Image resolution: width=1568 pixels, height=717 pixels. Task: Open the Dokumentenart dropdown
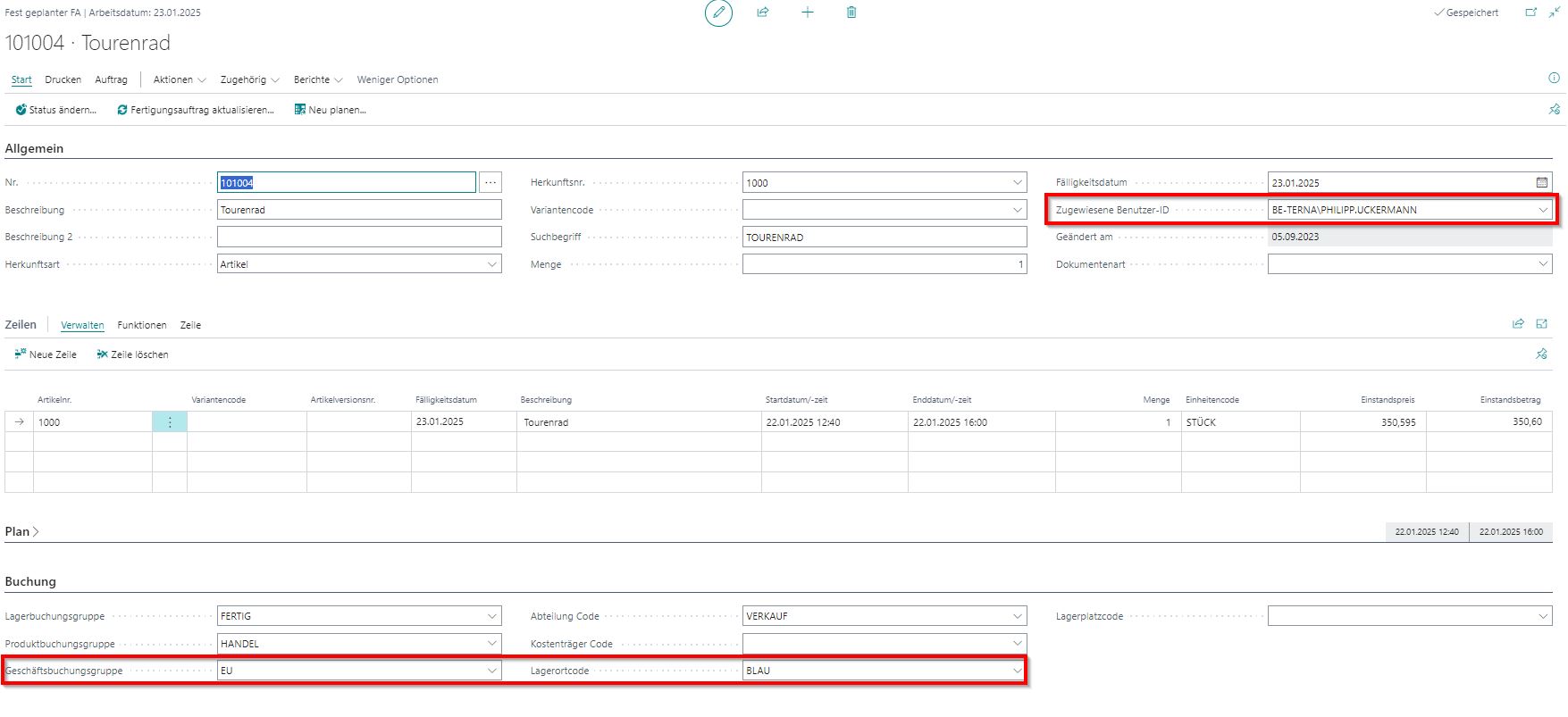1543,264
